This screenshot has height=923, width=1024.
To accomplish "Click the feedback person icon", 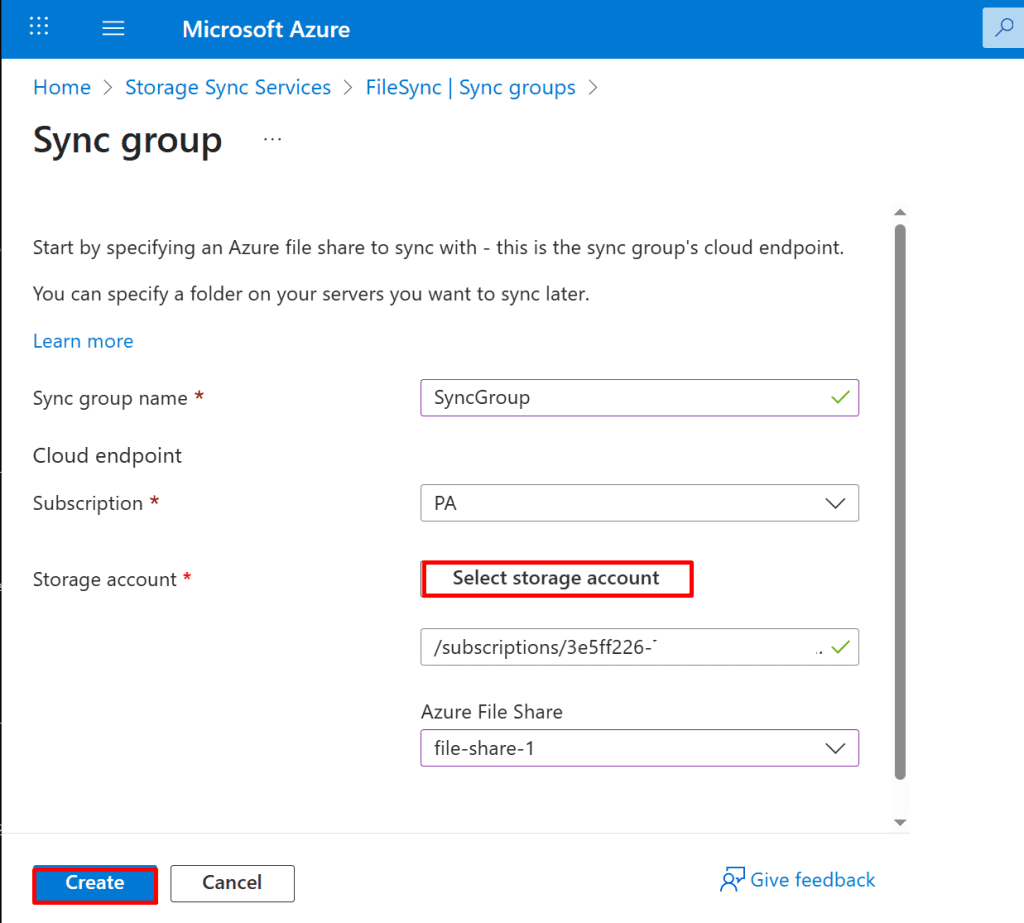I will click(732, 880).
